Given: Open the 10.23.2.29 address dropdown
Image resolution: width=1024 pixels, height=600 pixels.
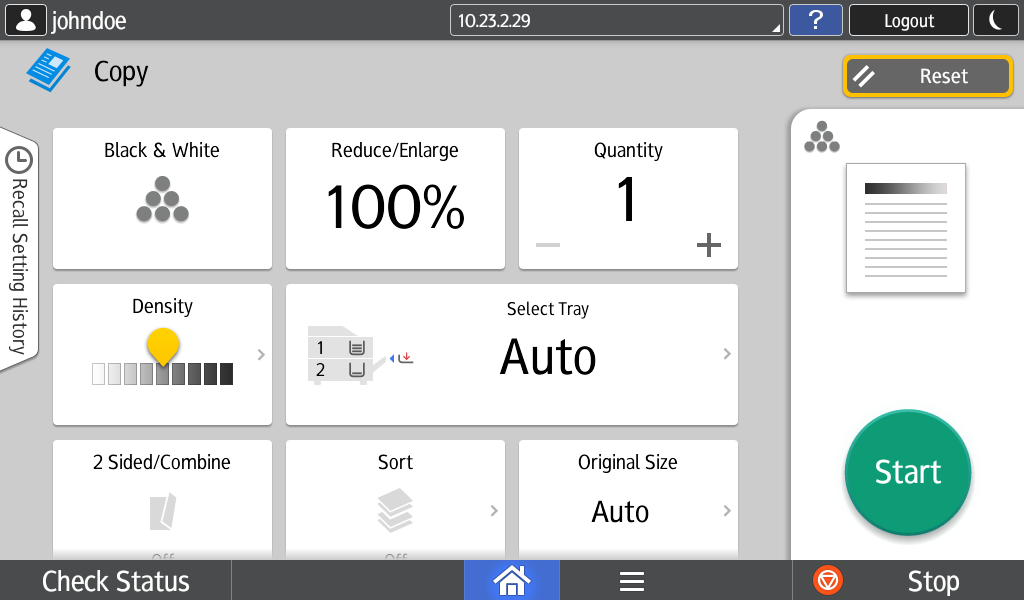Looking at the screenshot, I should 616,20.
